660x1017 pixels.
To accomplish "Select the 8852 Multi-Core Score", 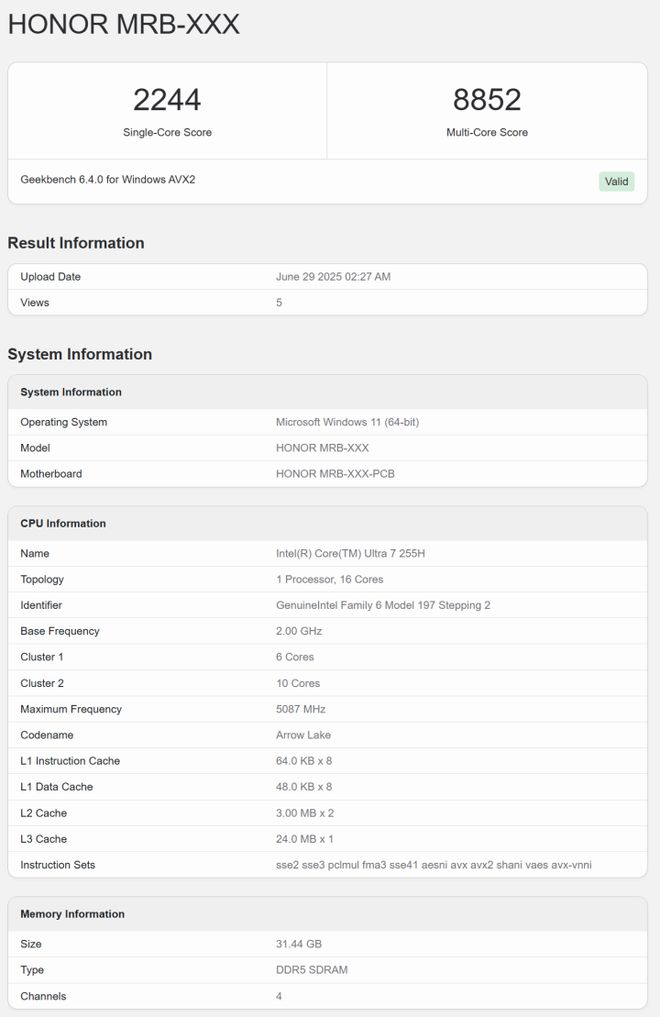I will click(x=487, y=99).
